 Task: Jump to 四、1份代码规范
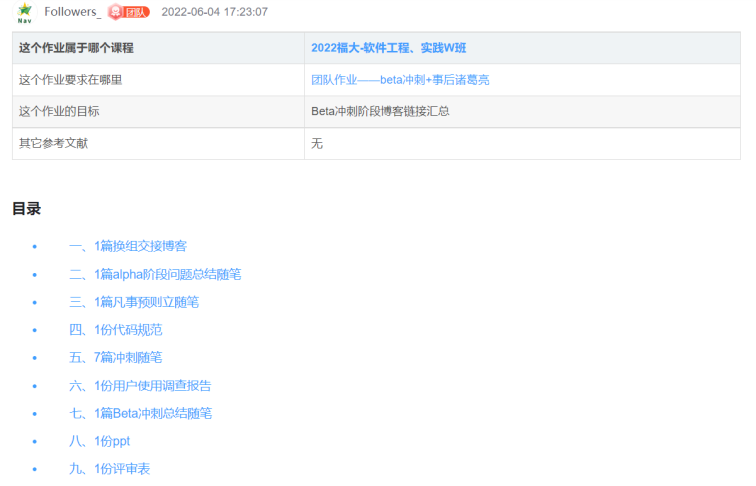116,330
